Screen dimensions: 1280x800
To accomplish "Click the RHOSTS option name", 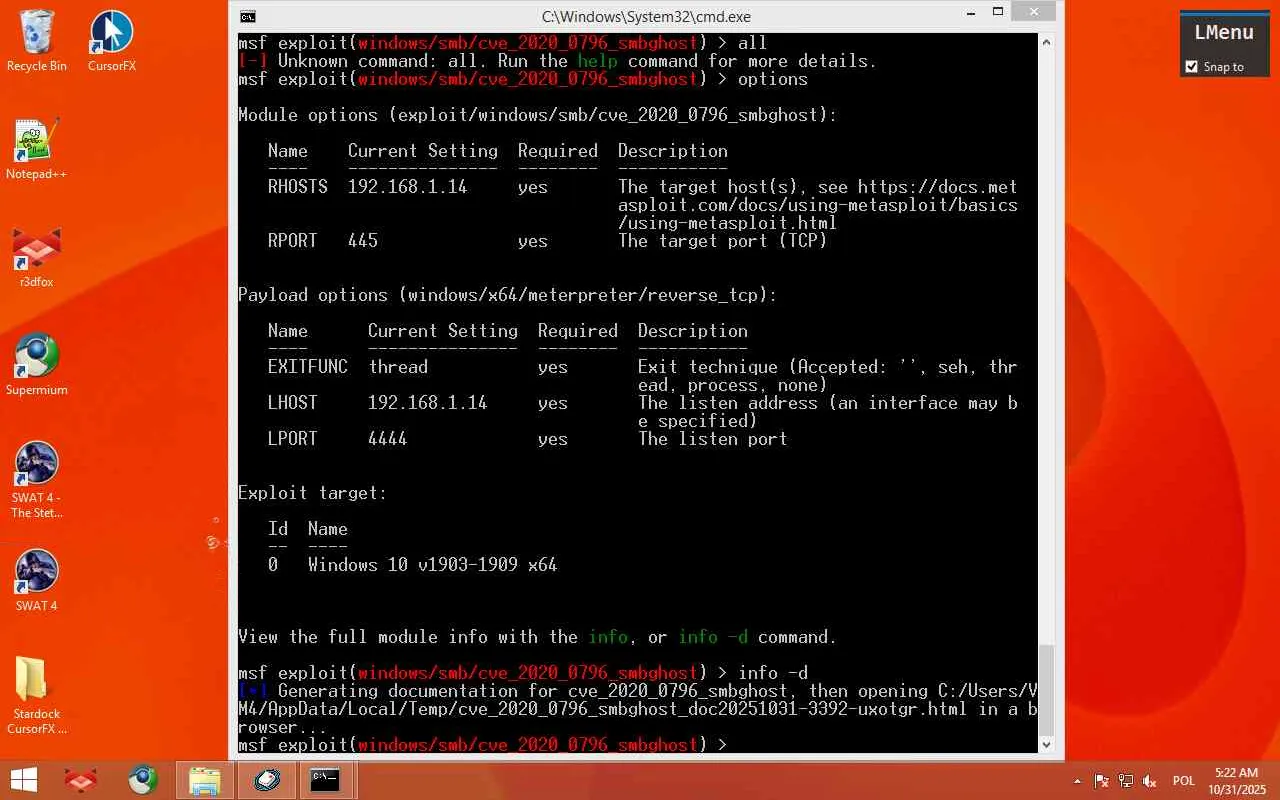I will pyautogui.click(x=298, y=187).
